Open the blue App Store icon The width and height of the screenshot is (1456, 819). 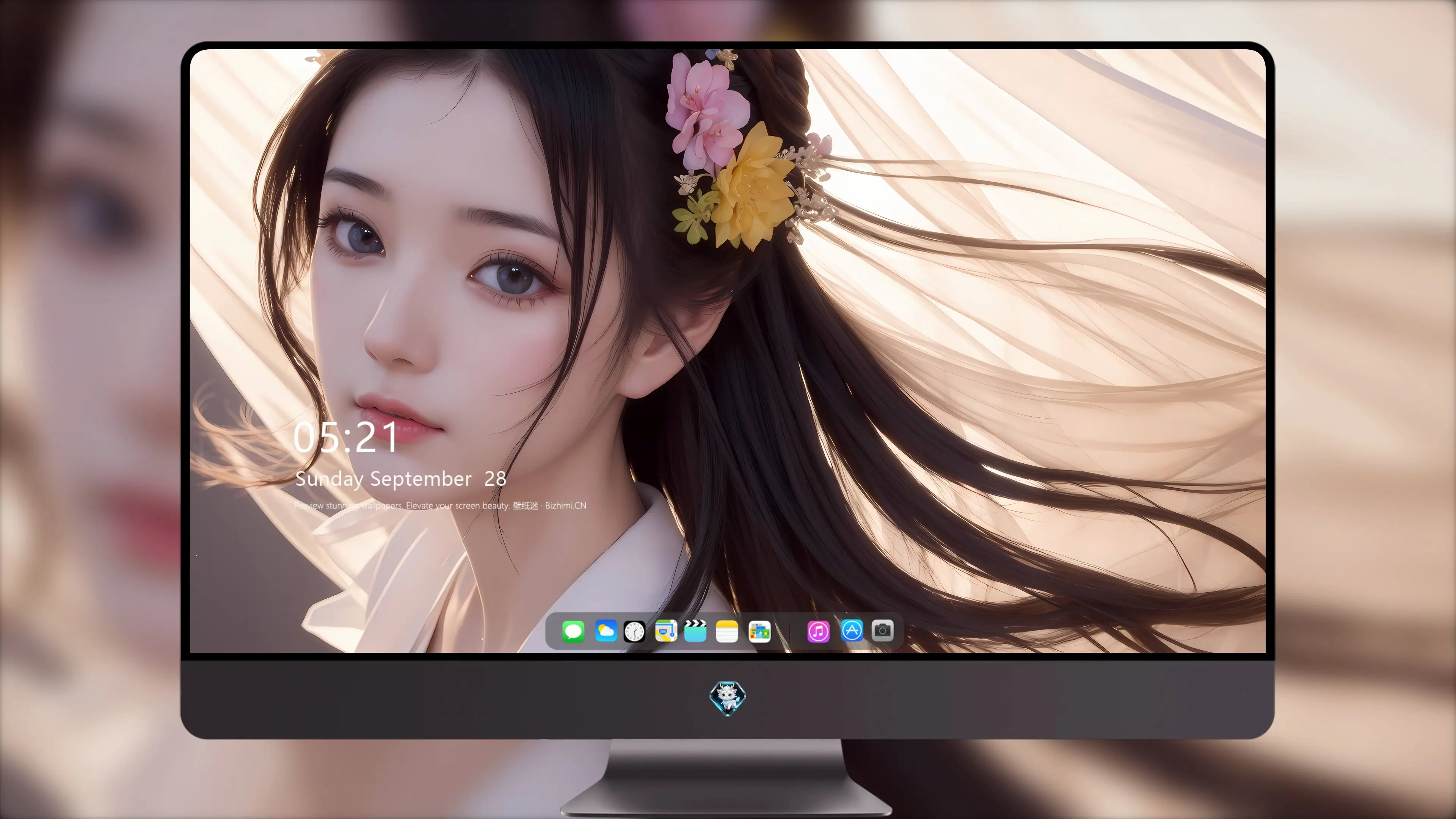(x=852, y=630)
